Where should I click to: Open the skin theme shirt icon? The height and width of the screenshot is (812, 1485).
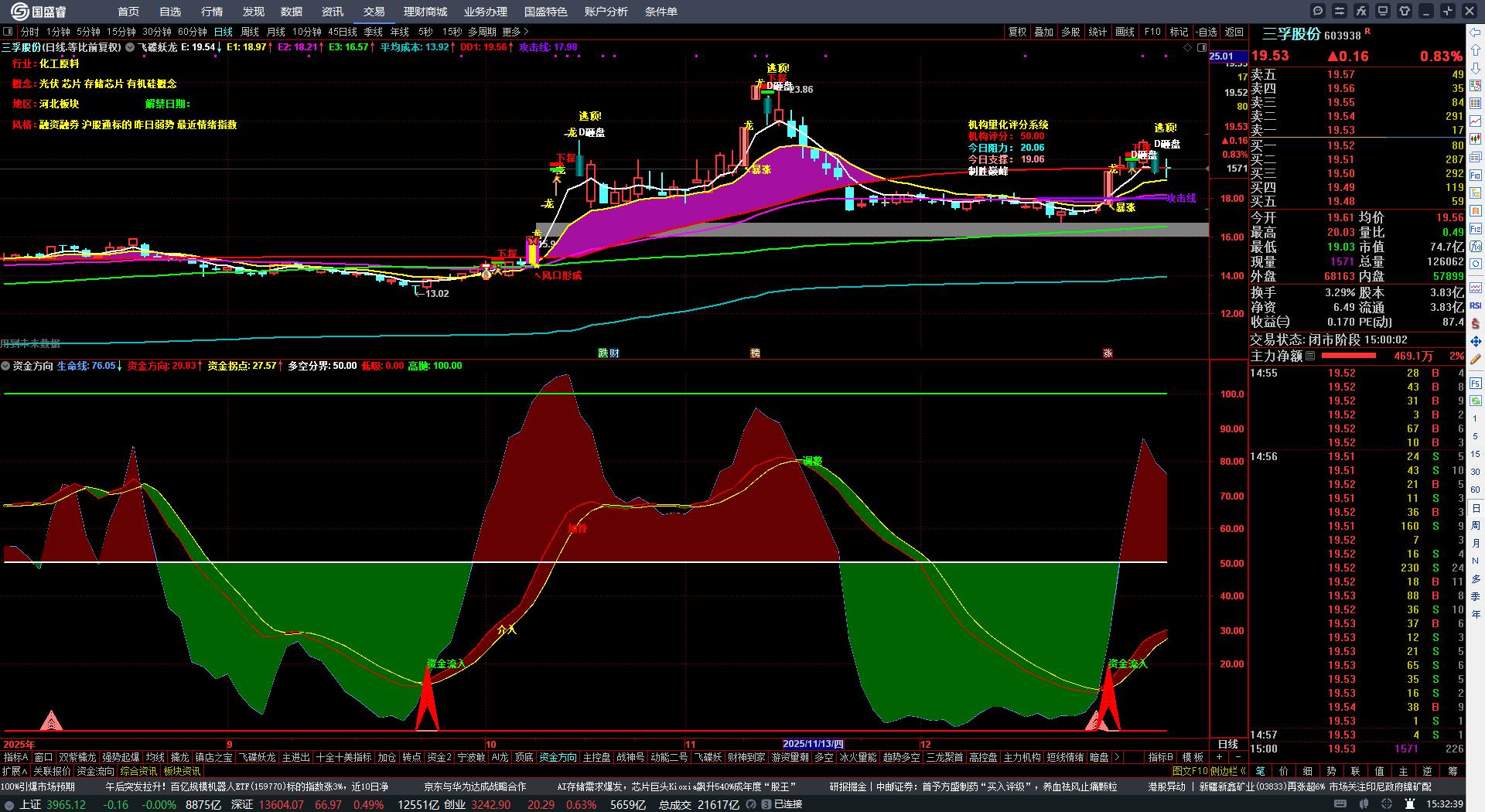(1405, 11)
